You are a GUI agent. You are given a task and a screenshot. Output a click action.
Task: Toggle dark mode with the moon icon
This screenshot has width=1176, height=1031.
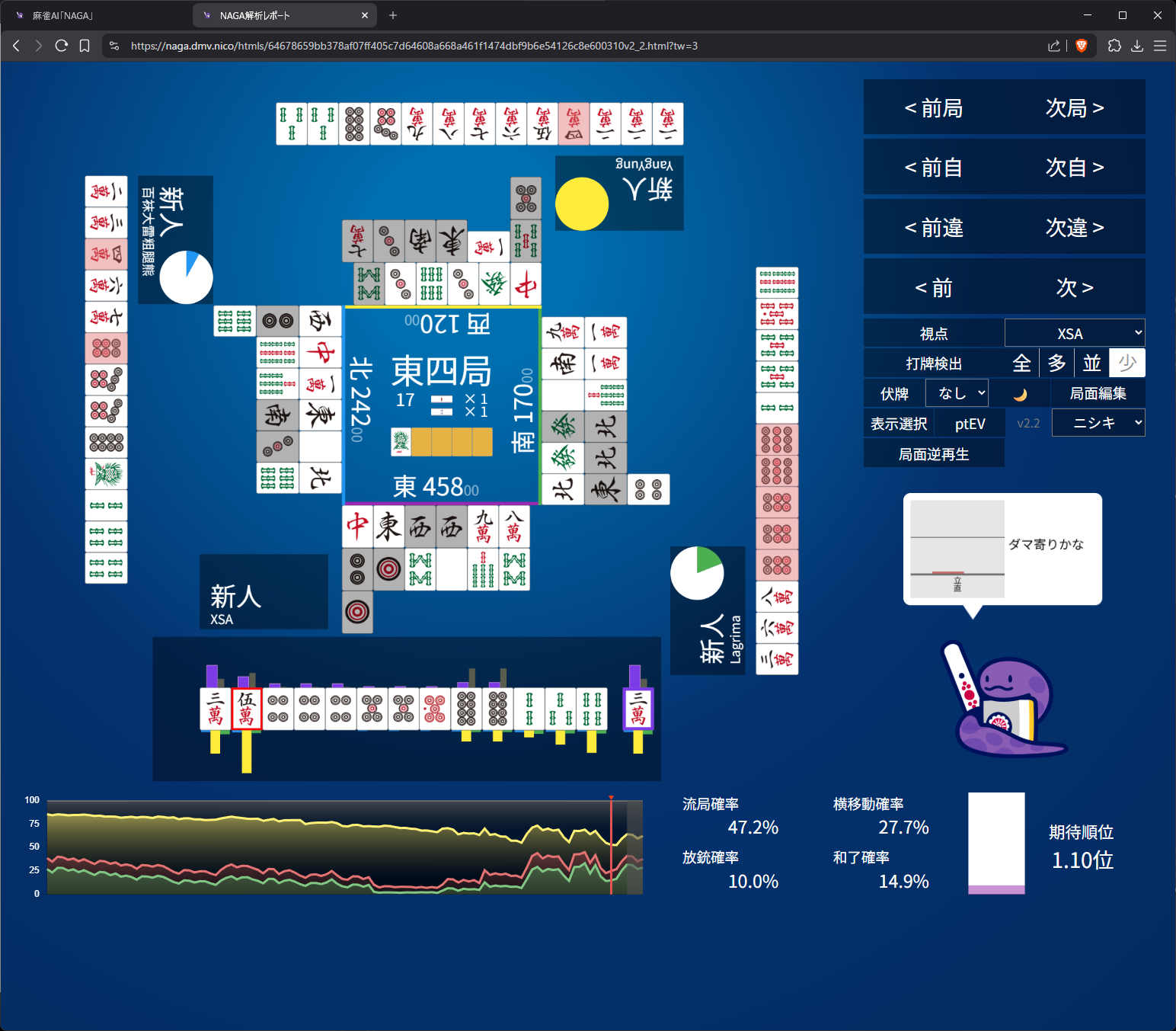coord(1020,394)
